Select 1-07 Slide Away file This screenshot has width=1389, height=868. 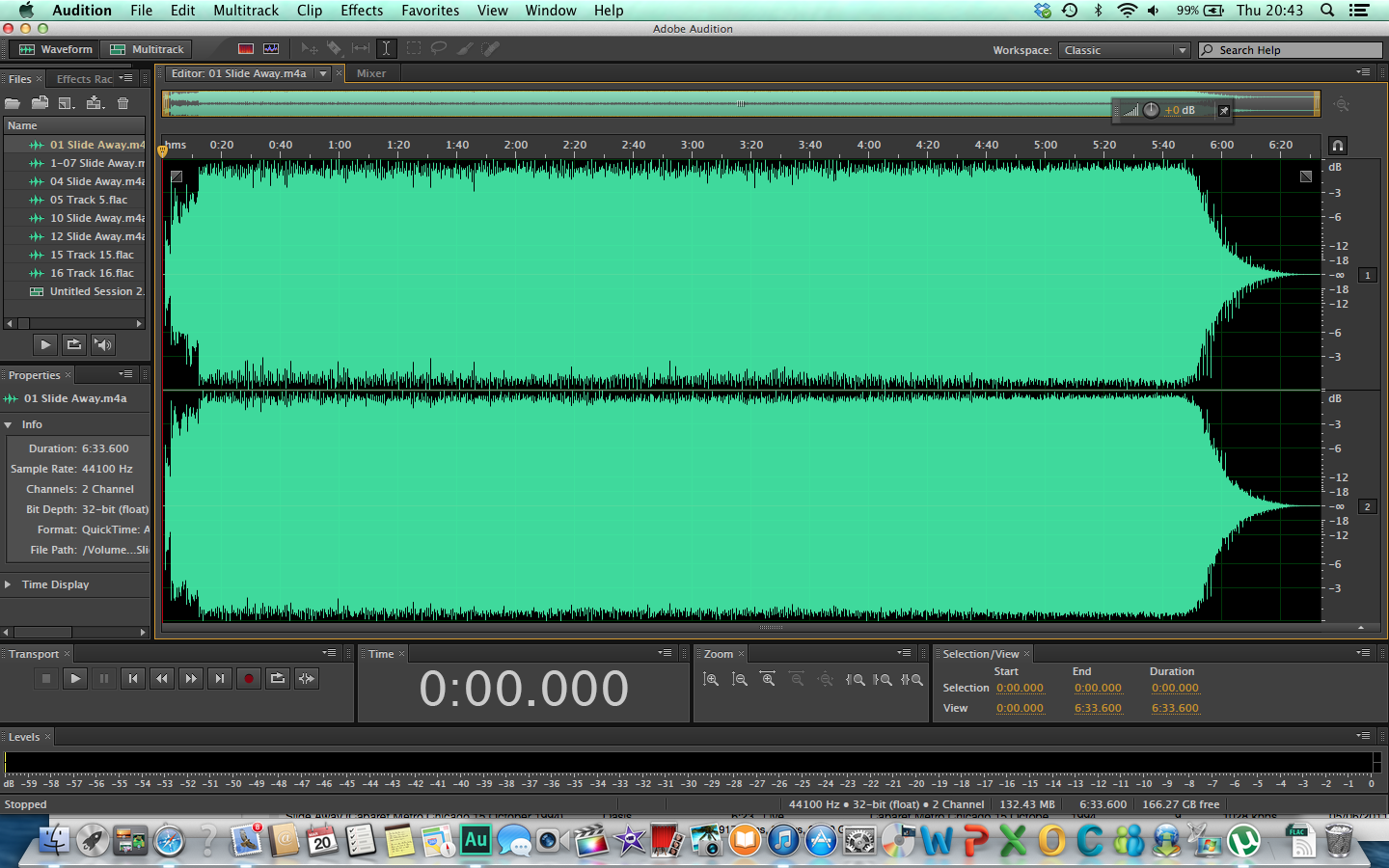[x=74, y=163]
